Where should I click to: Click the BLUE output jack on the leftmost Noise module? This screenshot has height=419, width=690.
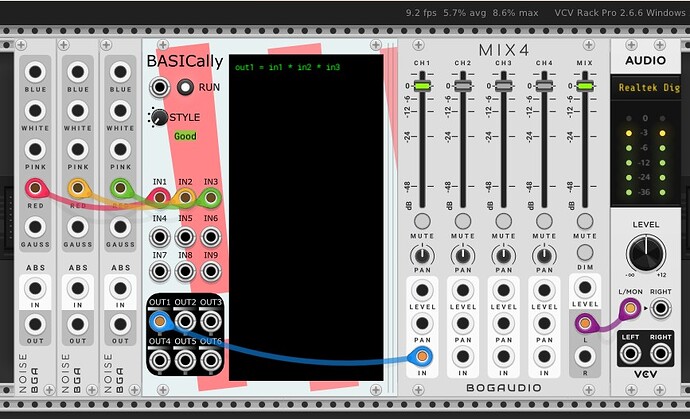[x=35, y=71]
